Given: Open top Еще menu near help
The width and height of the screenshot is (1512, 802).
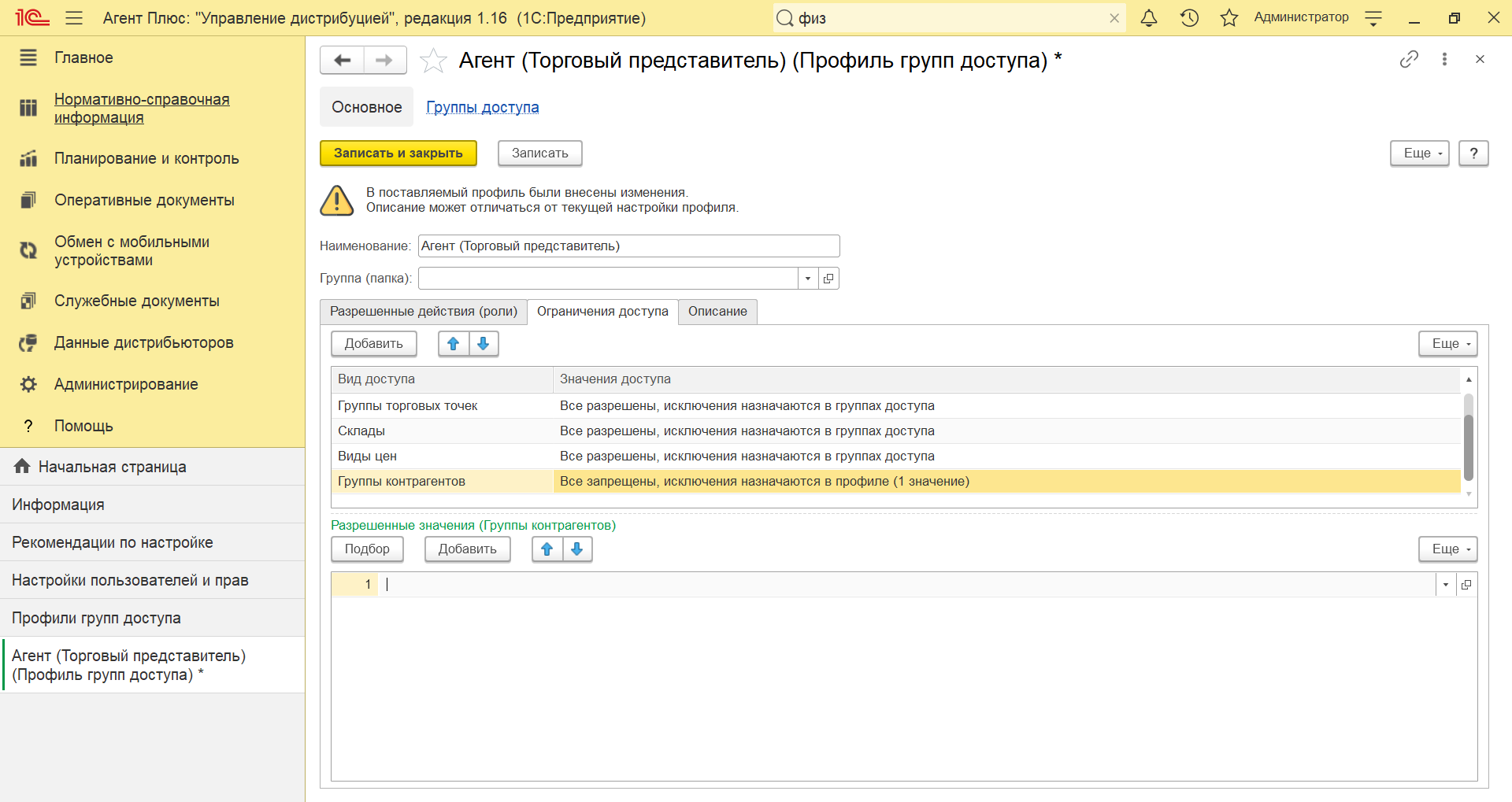Looking at the screenshot, I should tap(1420, 153).
